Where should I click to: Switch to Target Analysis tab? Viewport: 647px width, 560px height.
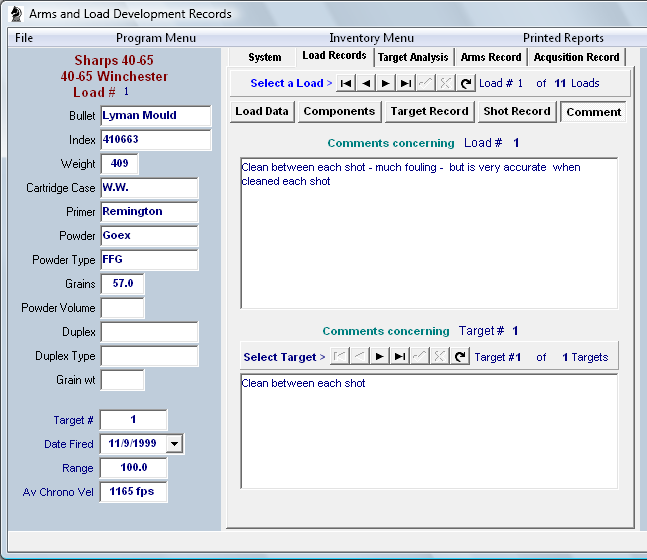coord(413,57)
